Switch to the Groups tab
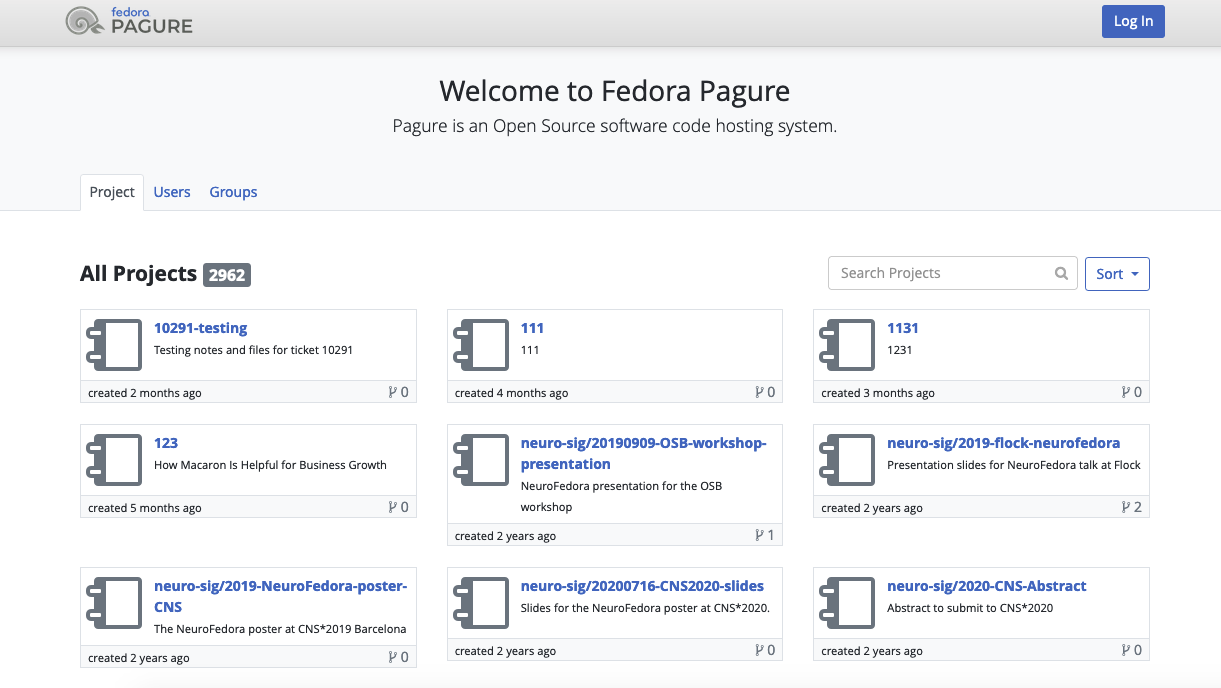Screen dimensions: 1221x688 pyautogui.click(x=233, y=192)
